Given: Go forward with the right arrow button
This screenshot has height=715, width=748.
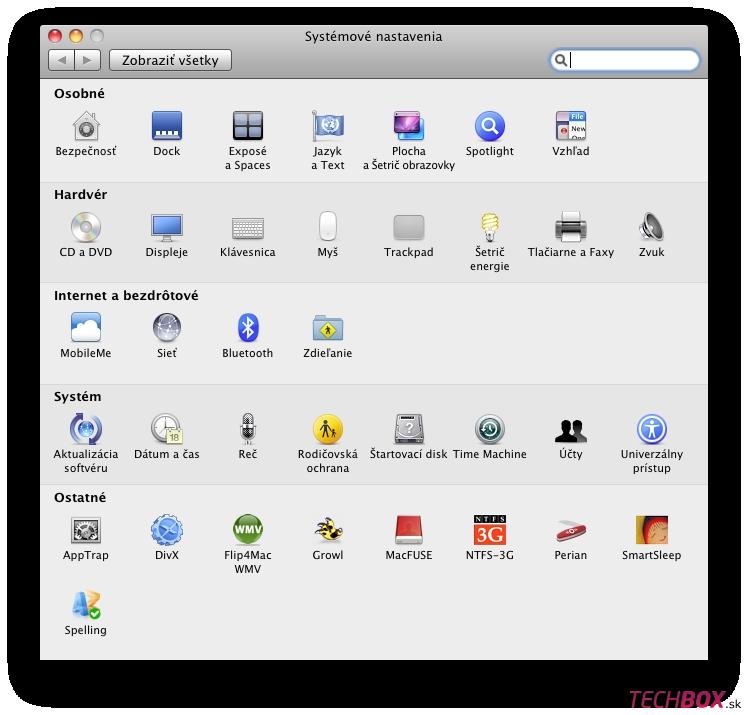Looking at the screenshot, I should 87,60.
